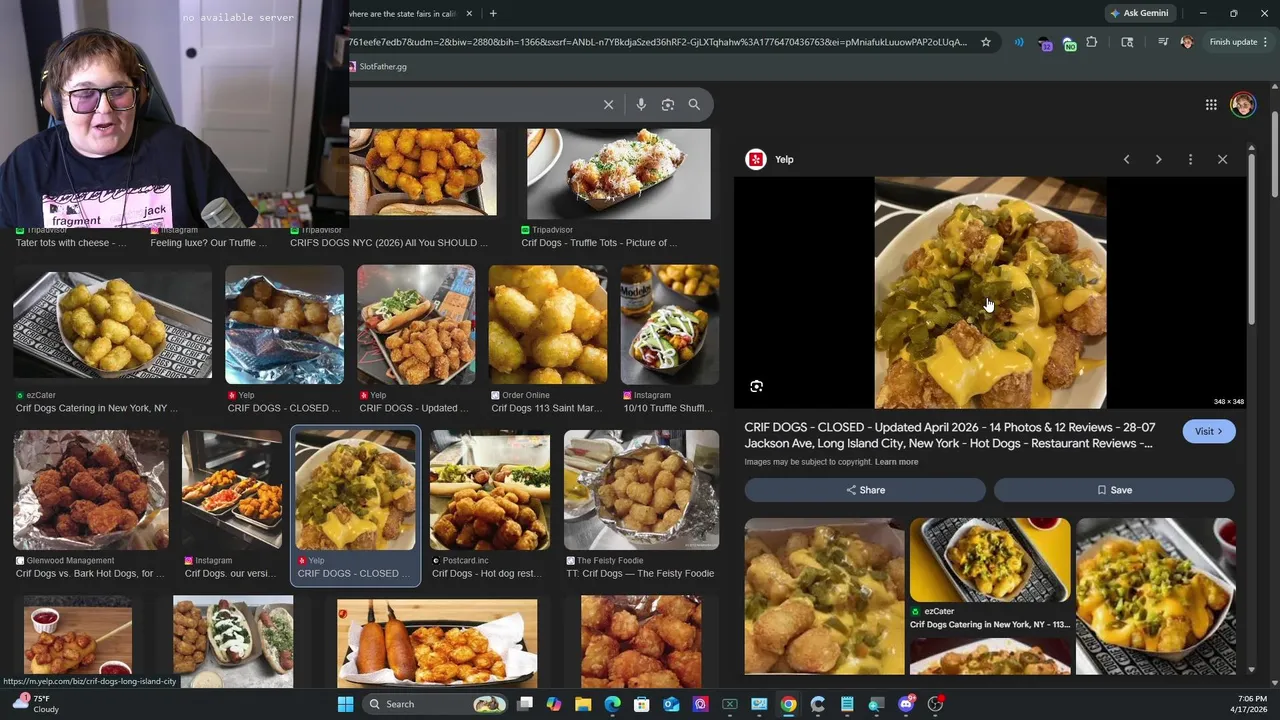Open 'Crif Dogs Catering in New York, NY - 113...' link
Screen dimensions: 1280x720
(990, 625)
